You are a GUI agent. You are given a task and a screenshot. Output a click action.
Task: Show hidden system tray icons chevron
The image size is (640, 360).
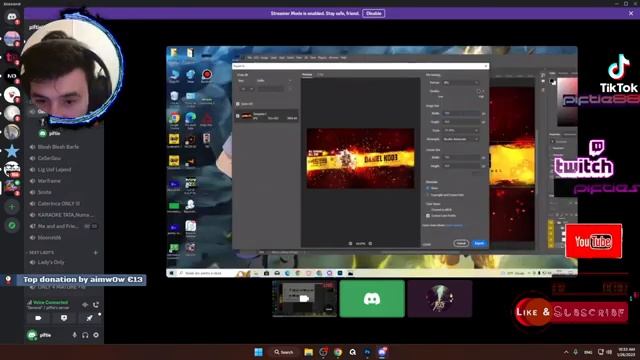[566, 352]
